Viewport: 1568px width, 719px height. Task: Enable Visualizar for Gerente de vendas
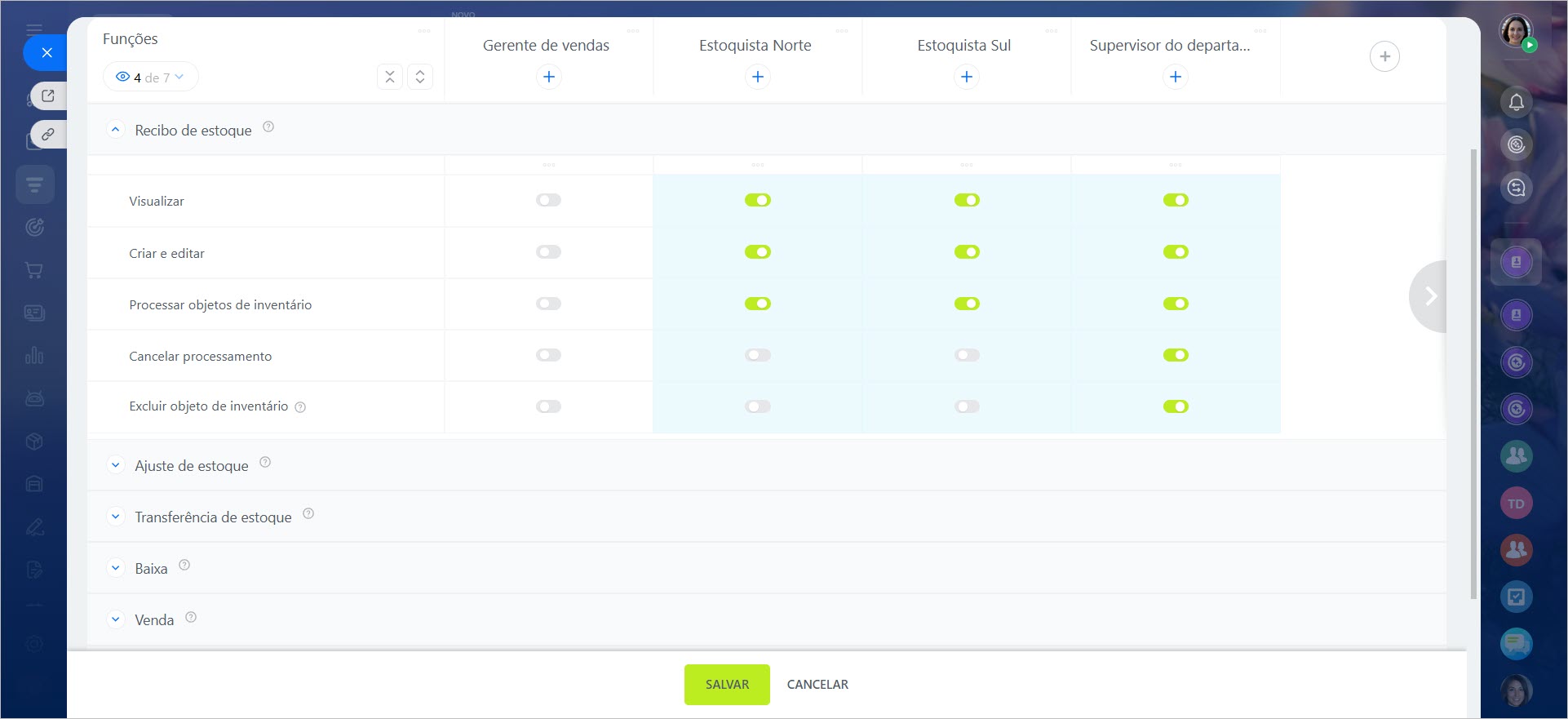coord(549,200)
